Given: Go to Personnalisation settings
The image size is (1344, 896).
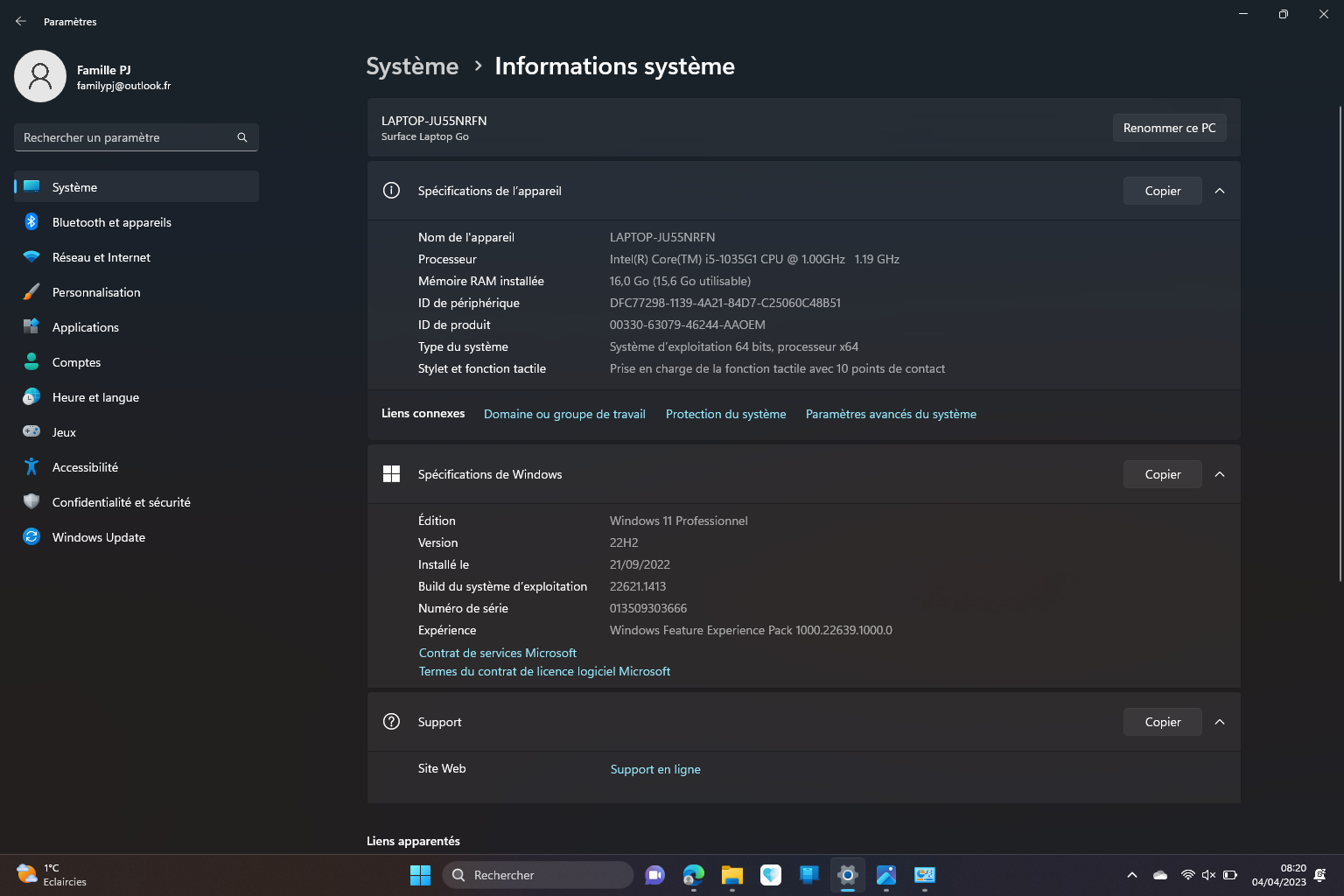Looking at the screenshot, I should pyautogui.click(x=95, y=292).
